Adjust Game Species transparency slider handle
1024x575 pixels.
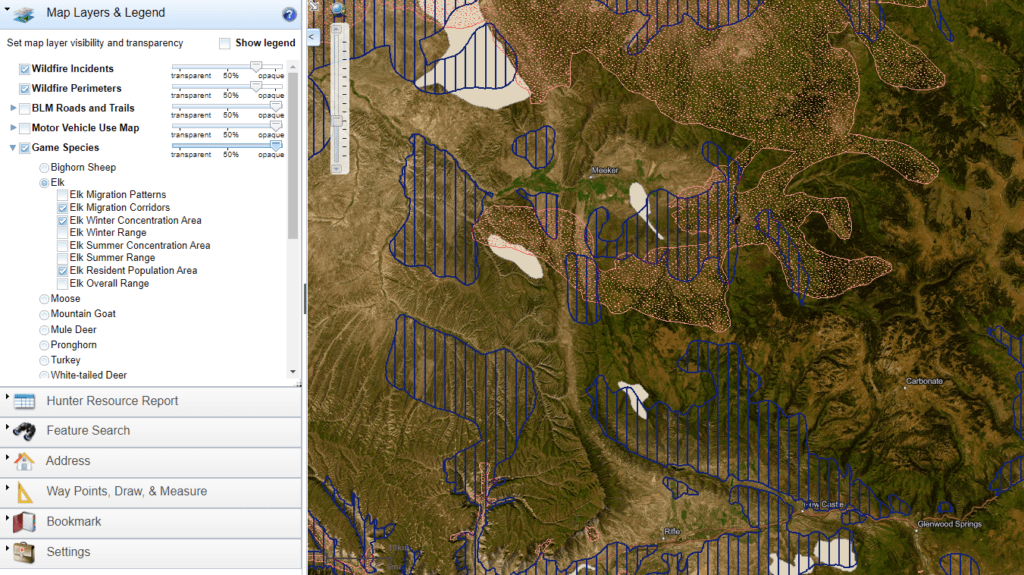pos(276,146)
